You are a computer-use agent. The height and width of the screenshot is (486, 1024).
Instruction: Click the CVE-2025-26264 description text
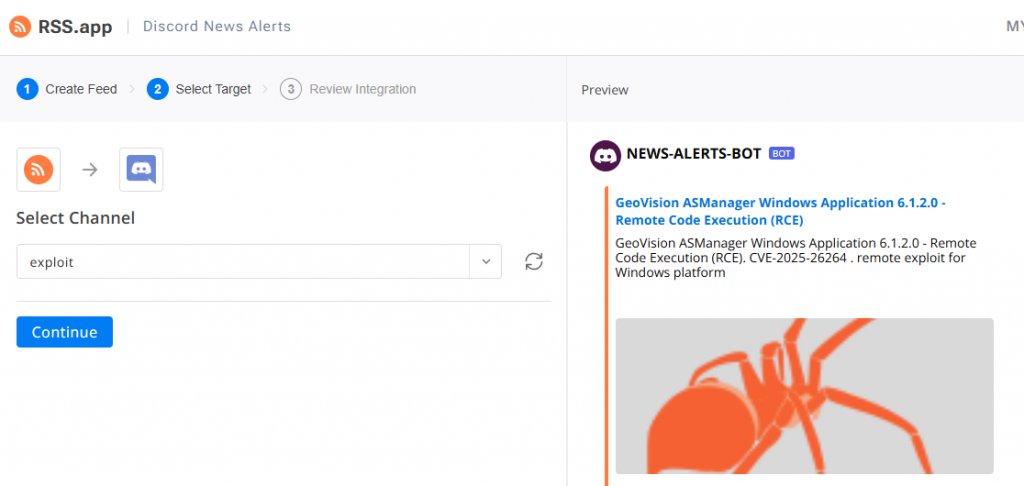pos(795,257)
